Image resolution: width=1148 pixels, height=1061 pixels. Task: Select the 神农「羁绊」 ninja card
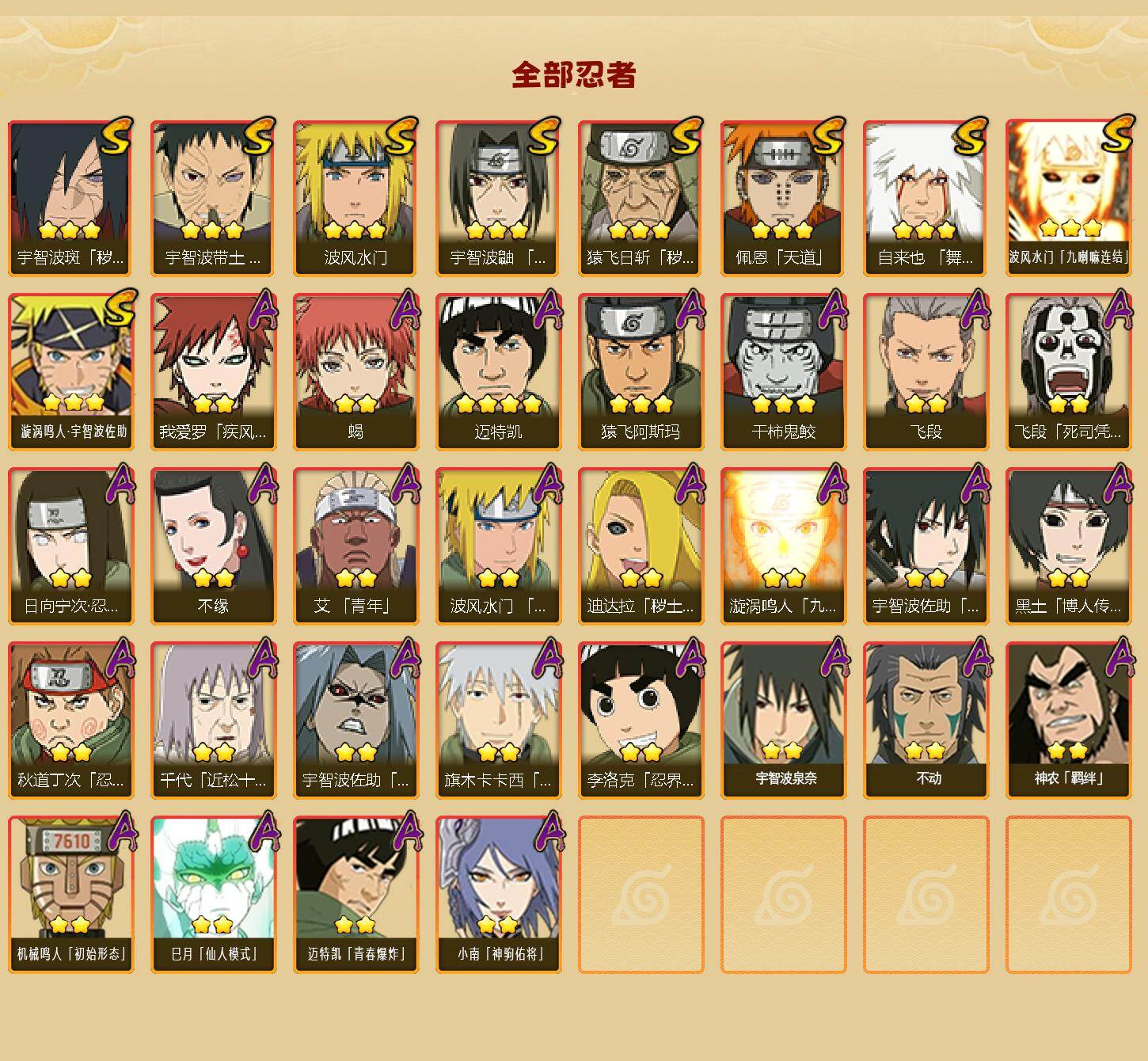coord(1068,721)
